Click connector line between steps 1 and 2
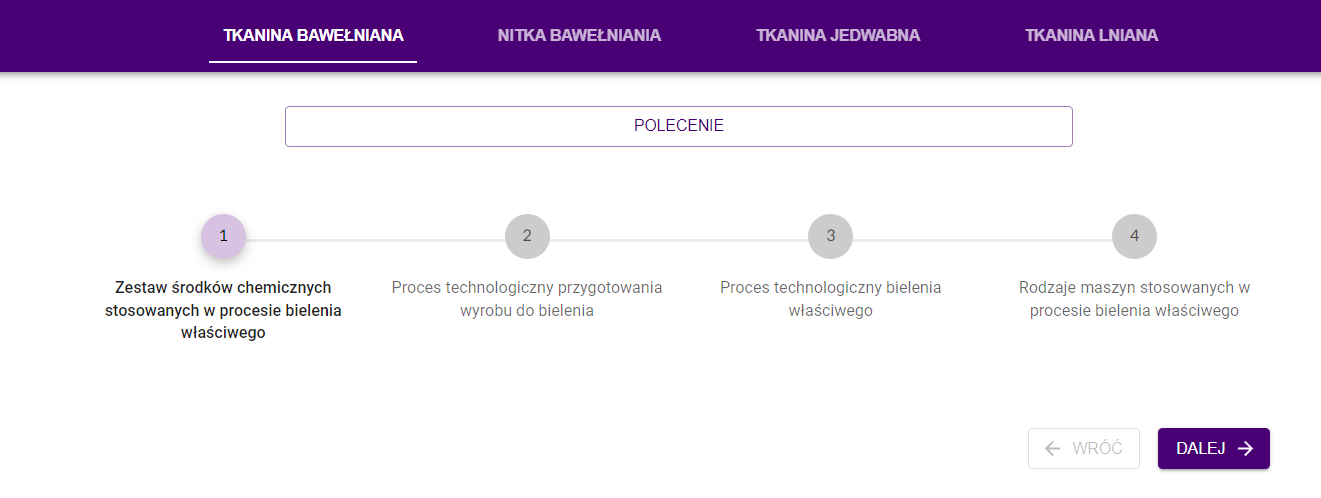 (x=375, y=240)
